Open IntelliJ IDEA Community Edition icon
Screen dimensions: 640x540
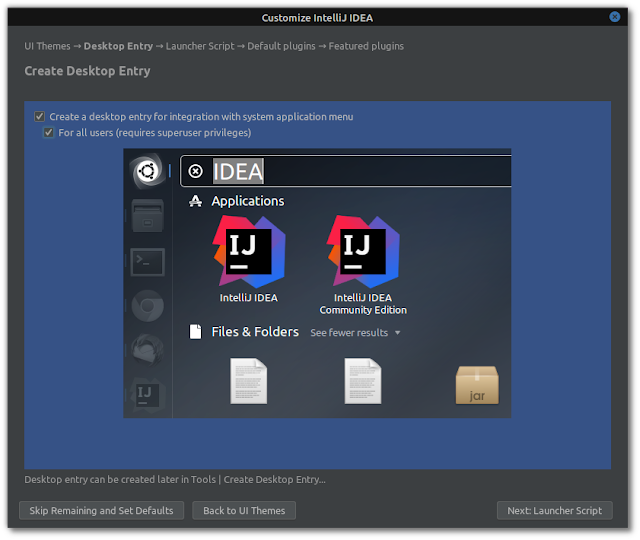(363, 252)
